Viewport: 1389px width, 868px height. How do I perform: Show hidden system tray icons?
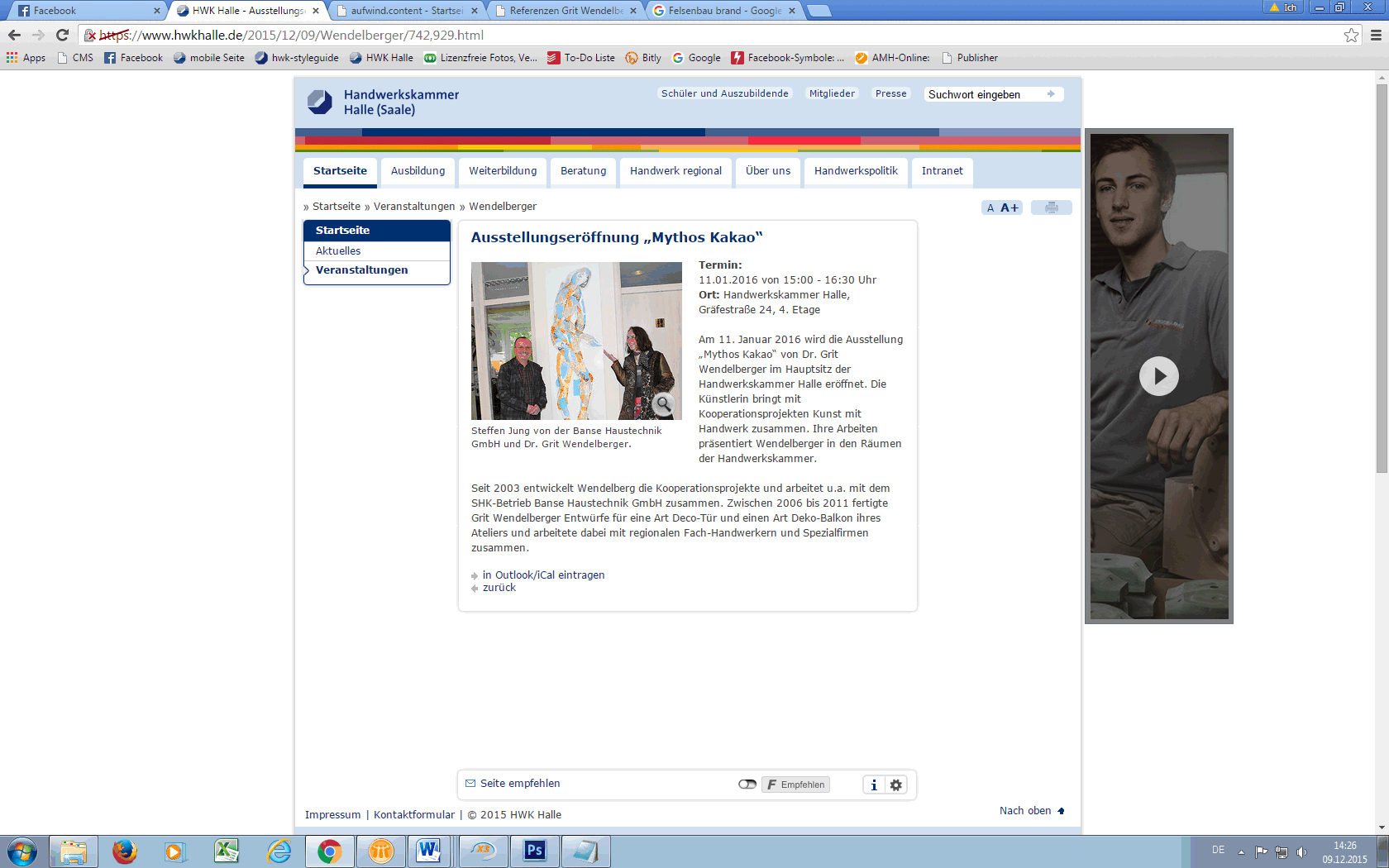[x=1241, y=851]
